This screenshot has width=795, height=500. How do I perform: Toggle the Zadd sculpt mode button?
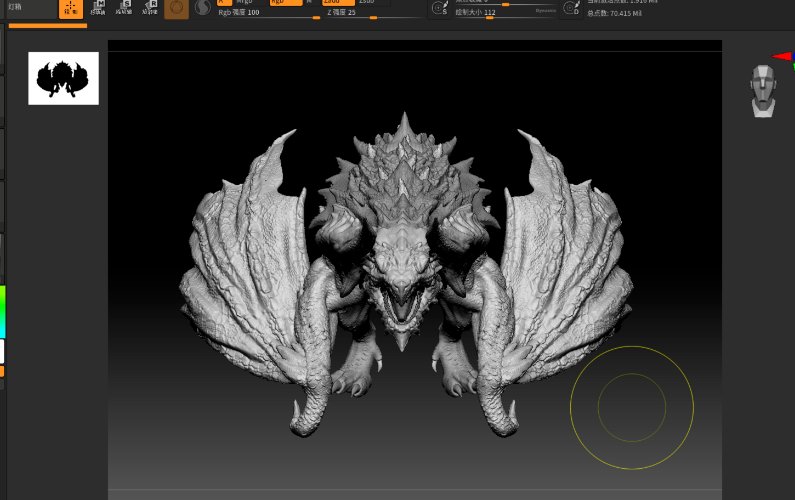tap(338, 3)
